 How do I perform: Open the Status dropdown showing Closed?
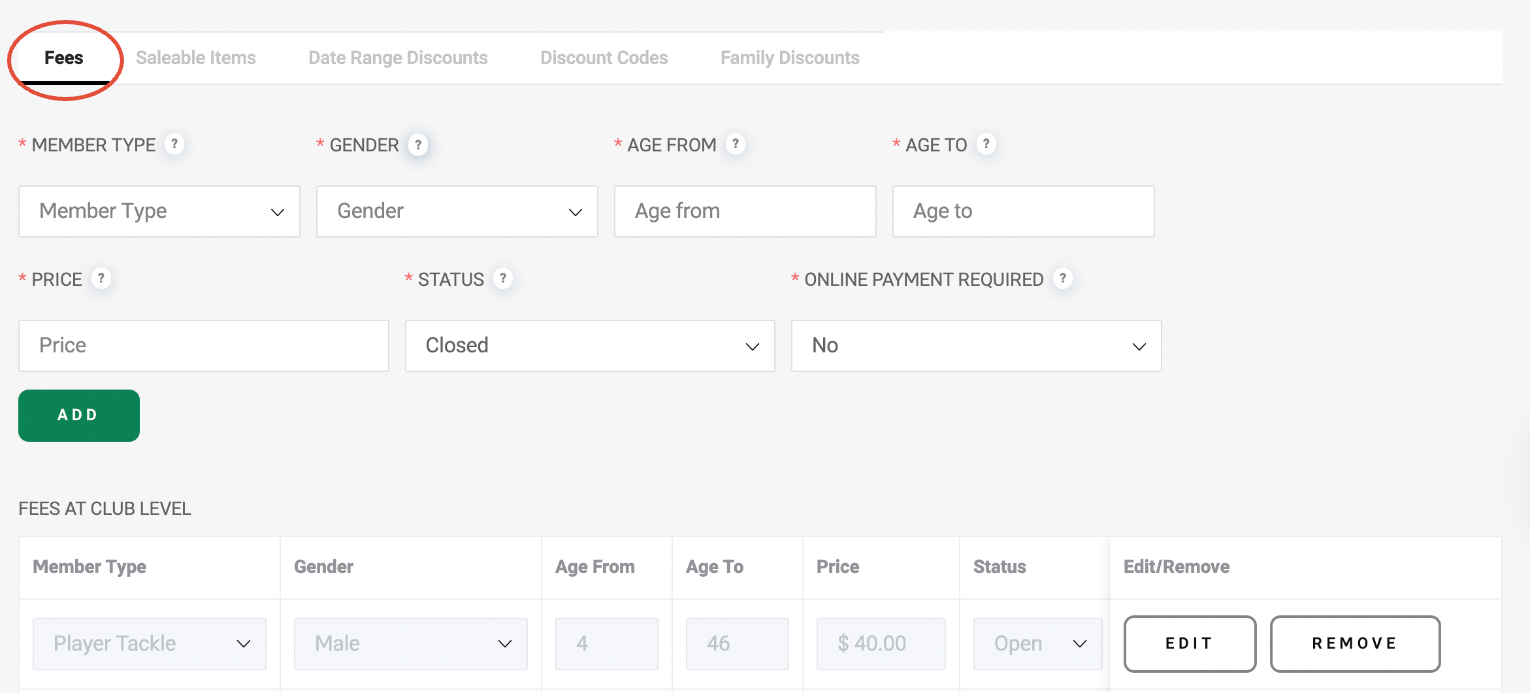point(590,346)
